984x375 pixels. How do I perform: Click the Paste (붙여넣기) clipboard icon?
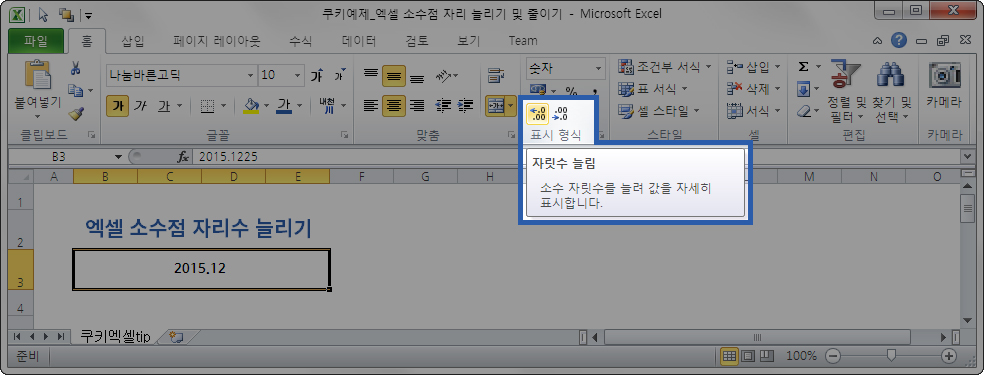(37, 74)
